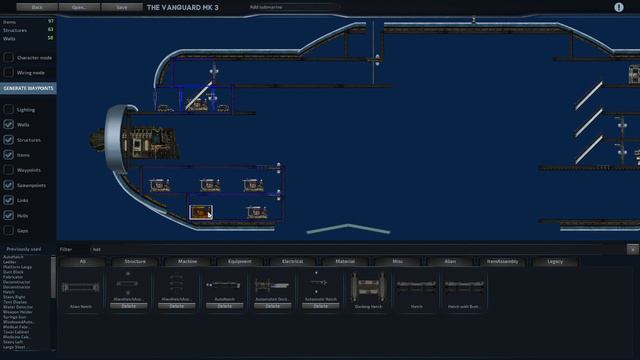The image size is (640, 360).
Task: Save the submarine with the Save button
Action: [122, 7]
